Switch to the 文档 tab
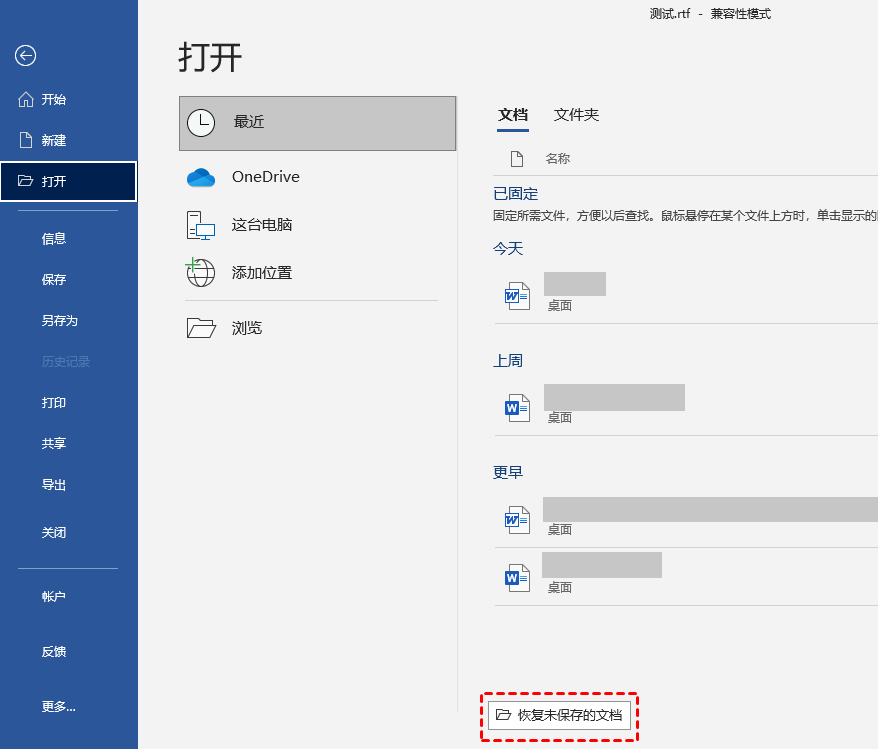878x749 pixels. [513, 115]
